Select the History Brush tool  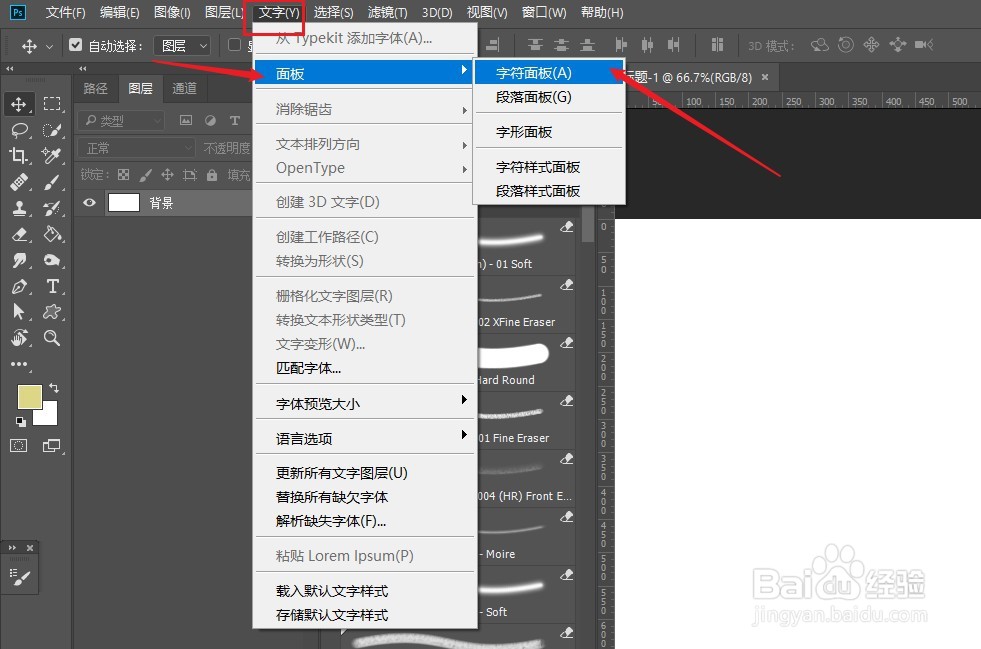(x=52, y=208)
